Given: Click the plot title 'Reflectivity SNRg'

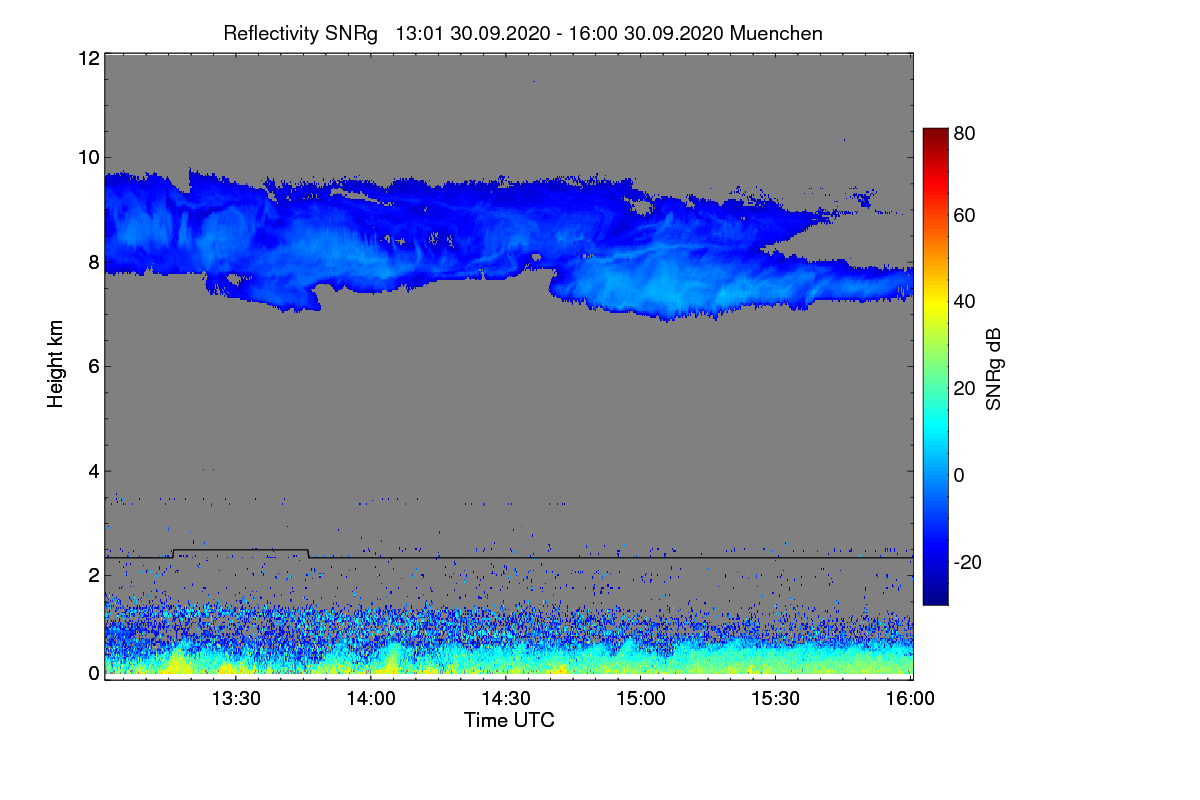Looking at the screenshot, I should click(301, 33).
